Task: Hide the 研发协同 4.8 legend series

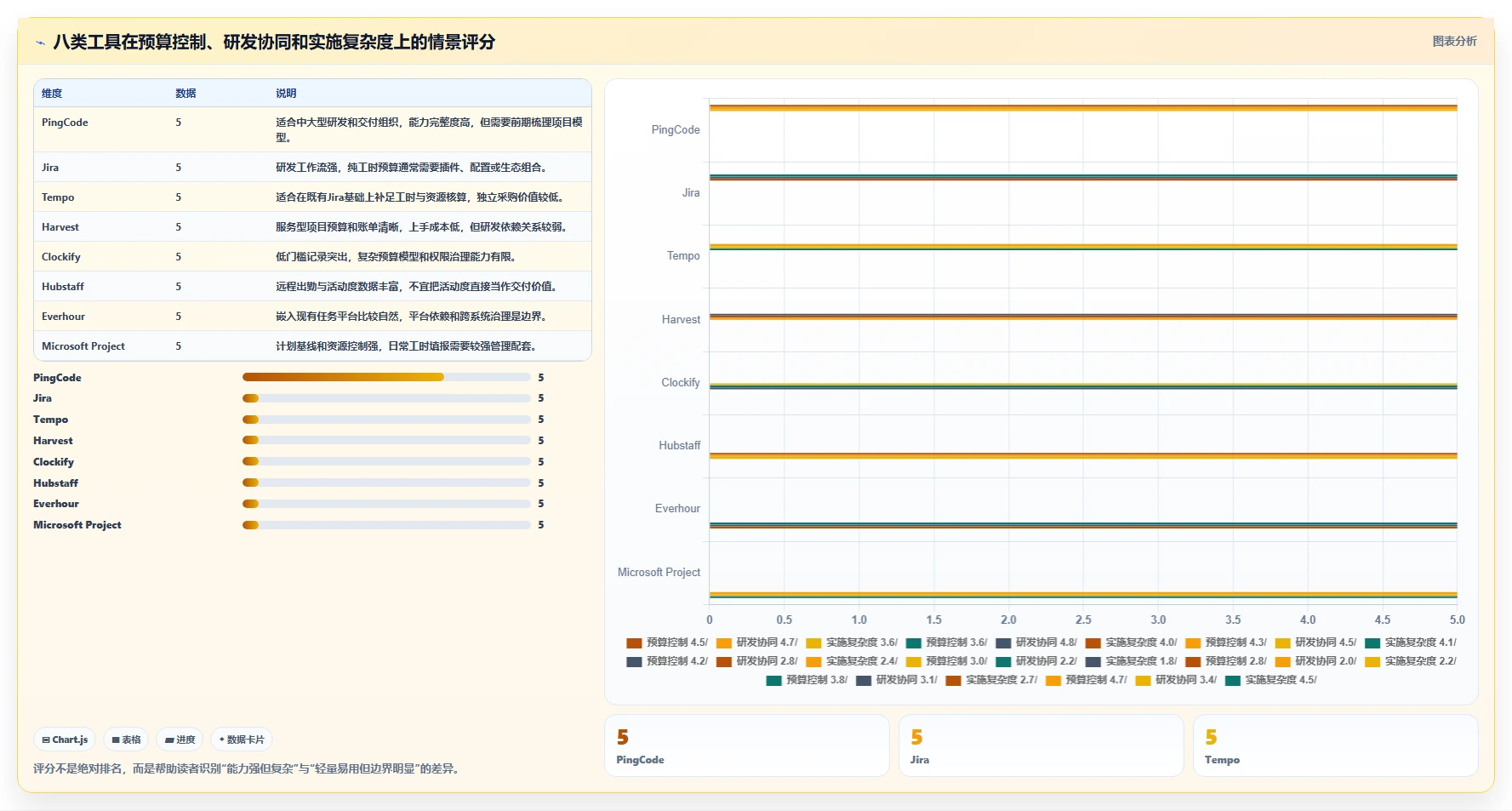Action: click(x=1036, y=643)
